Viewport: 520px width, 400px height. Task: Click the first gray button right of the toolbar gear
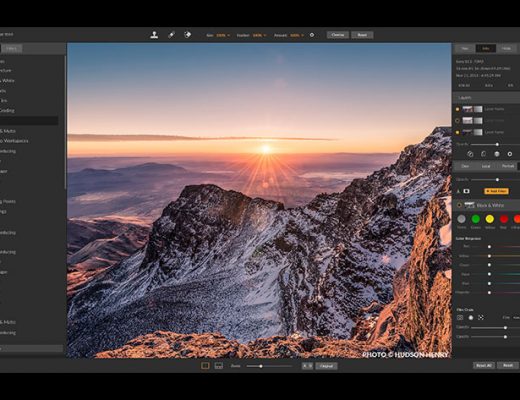point(338,35)
